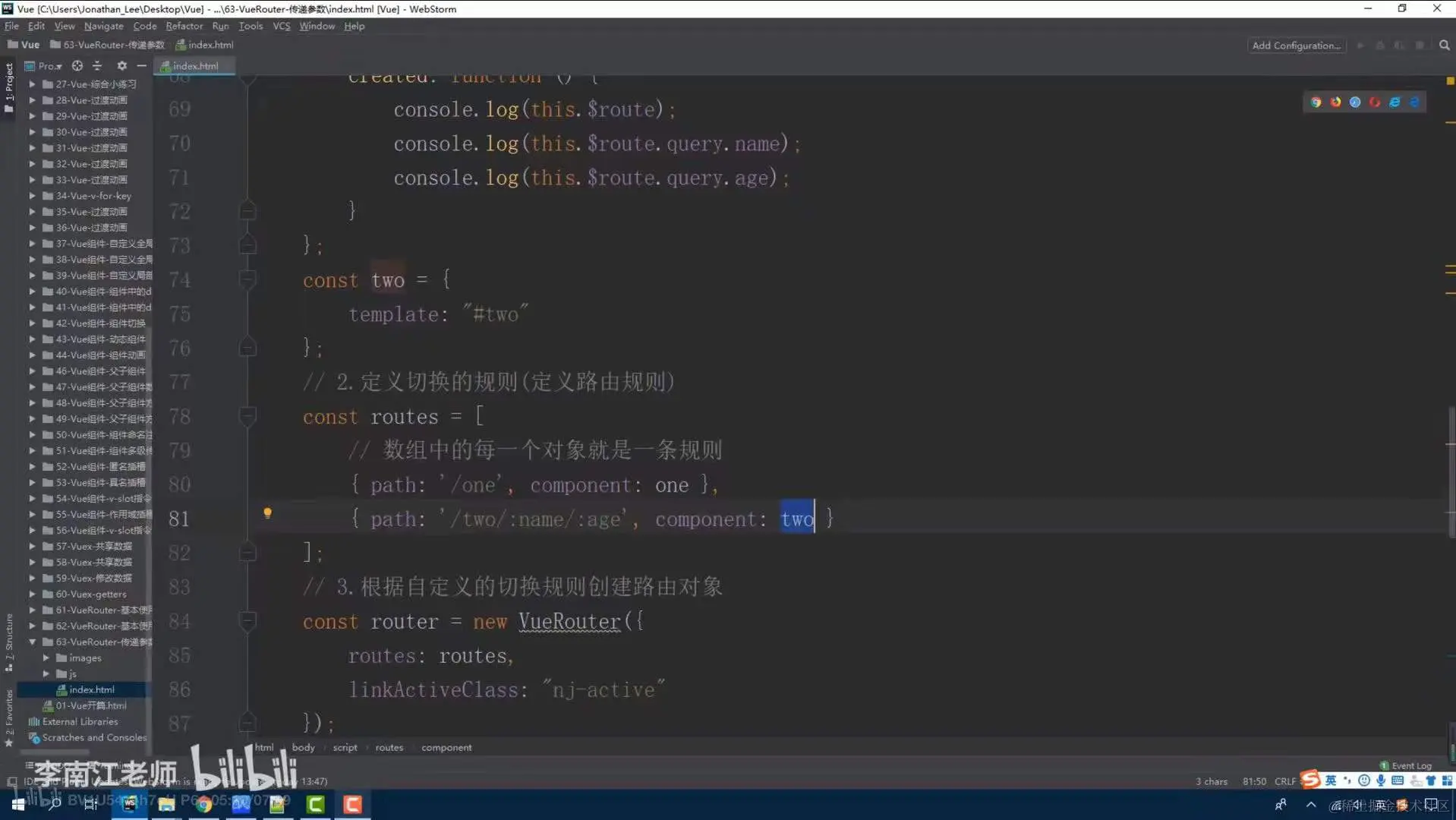The width and height of the screenshot is (1456, 820).
Task: Click routes in the breadcrumb bar
Action: pyautogui.click(x=389, y=747)
